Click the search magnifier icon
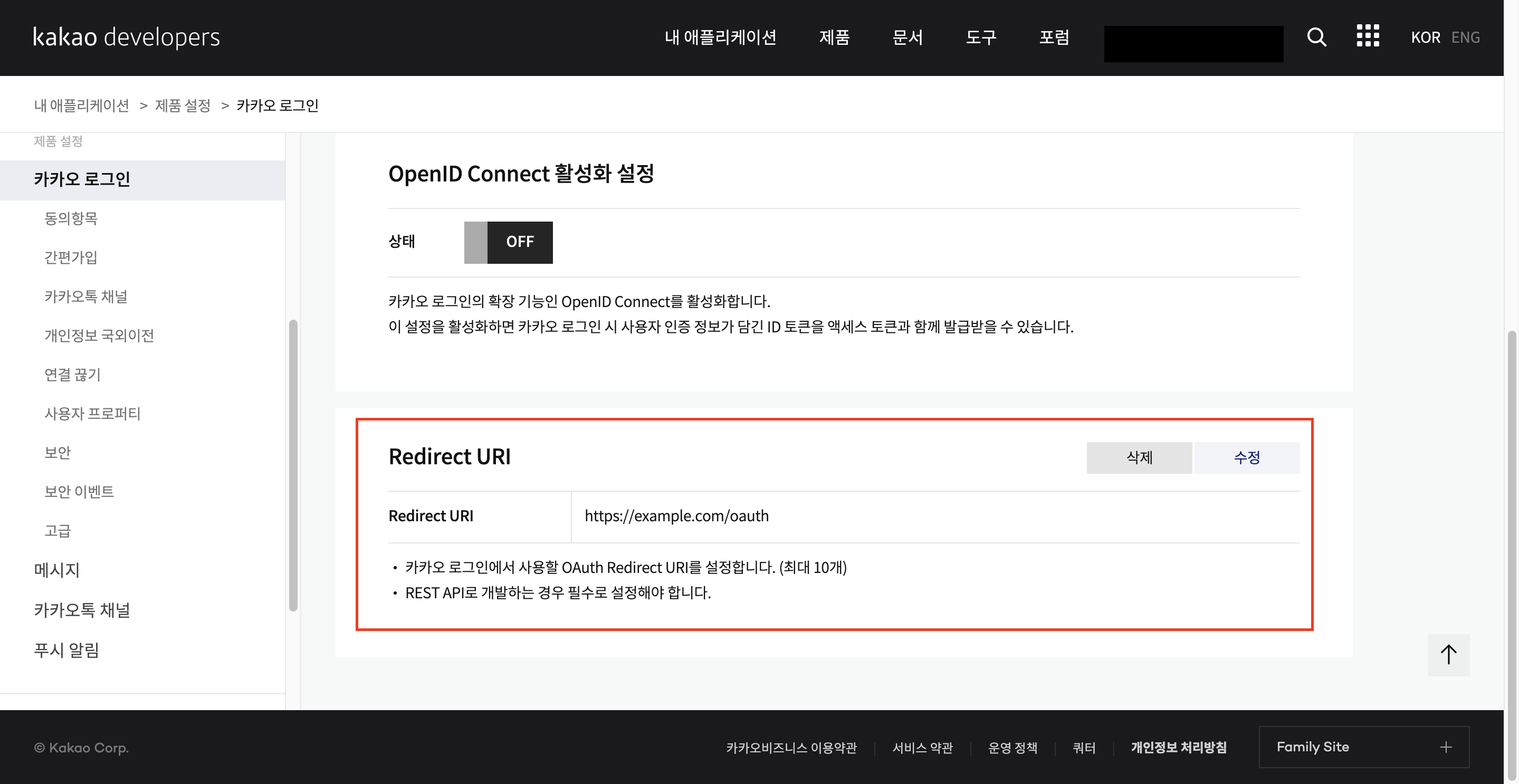The width and height of the screenshot is (1519, 784). (x=1316, y=37)
